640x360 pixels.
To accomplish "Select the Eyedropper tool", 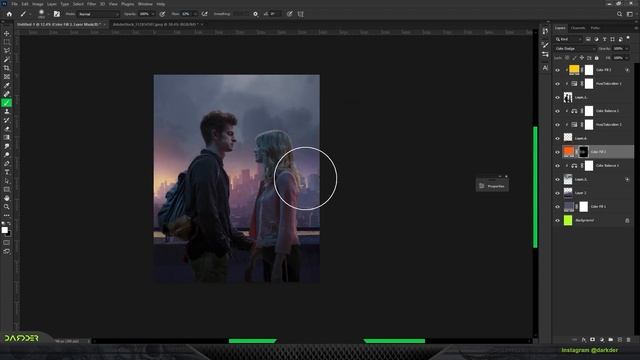I will 7,85.
